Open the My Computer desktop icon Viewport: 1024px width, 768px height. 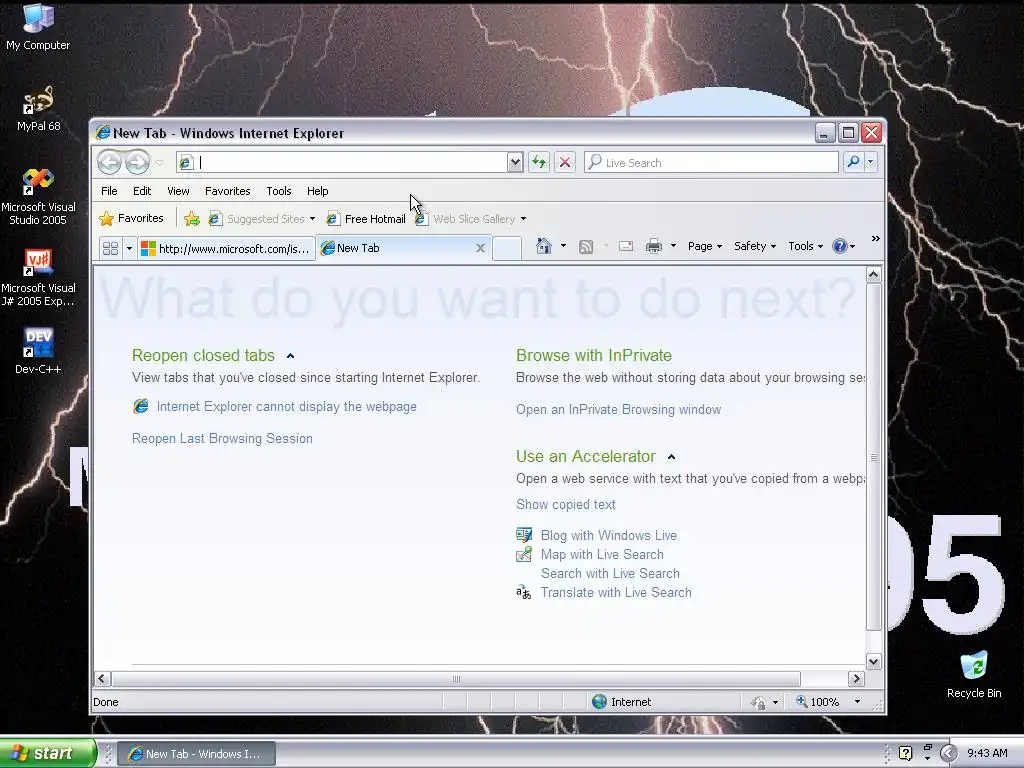[38, 27]
